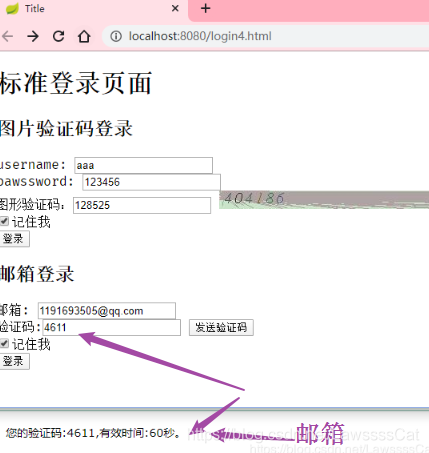429x453 pixels.
Task: Go to the browser home icon
Action: click(84, 36)
